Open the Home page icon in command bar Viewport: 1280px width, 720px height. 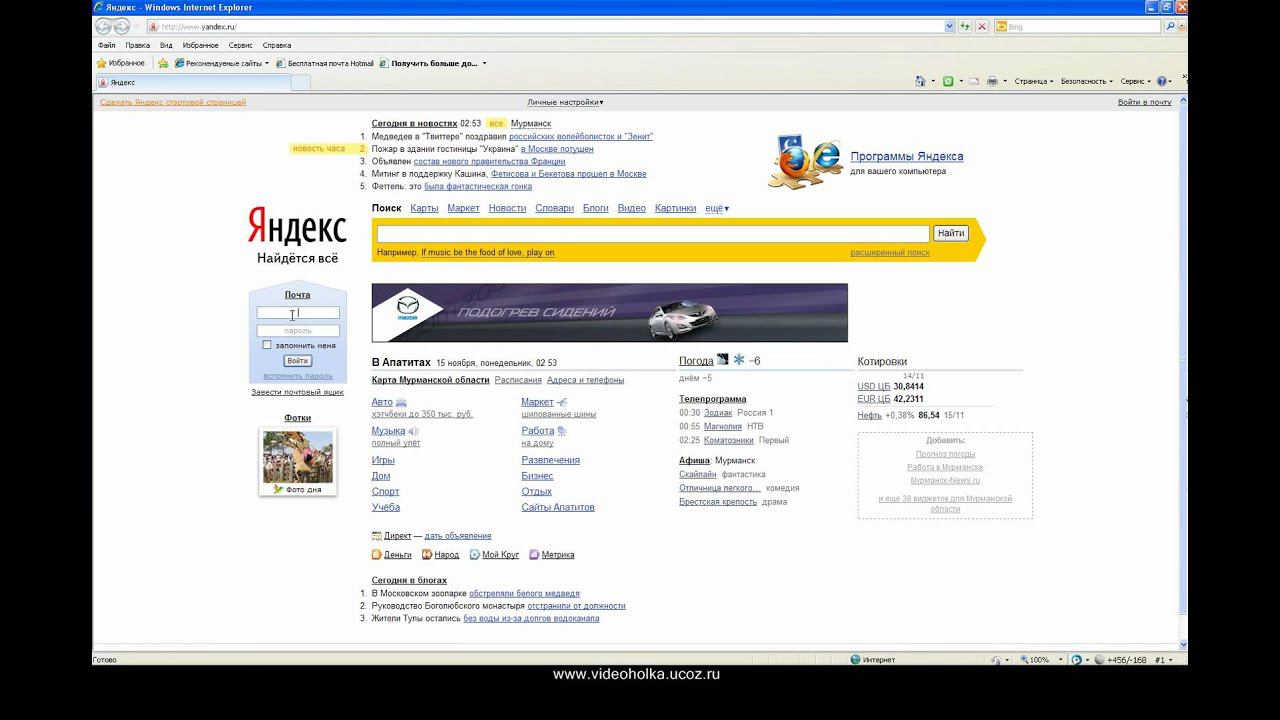[x=920, y=81]
